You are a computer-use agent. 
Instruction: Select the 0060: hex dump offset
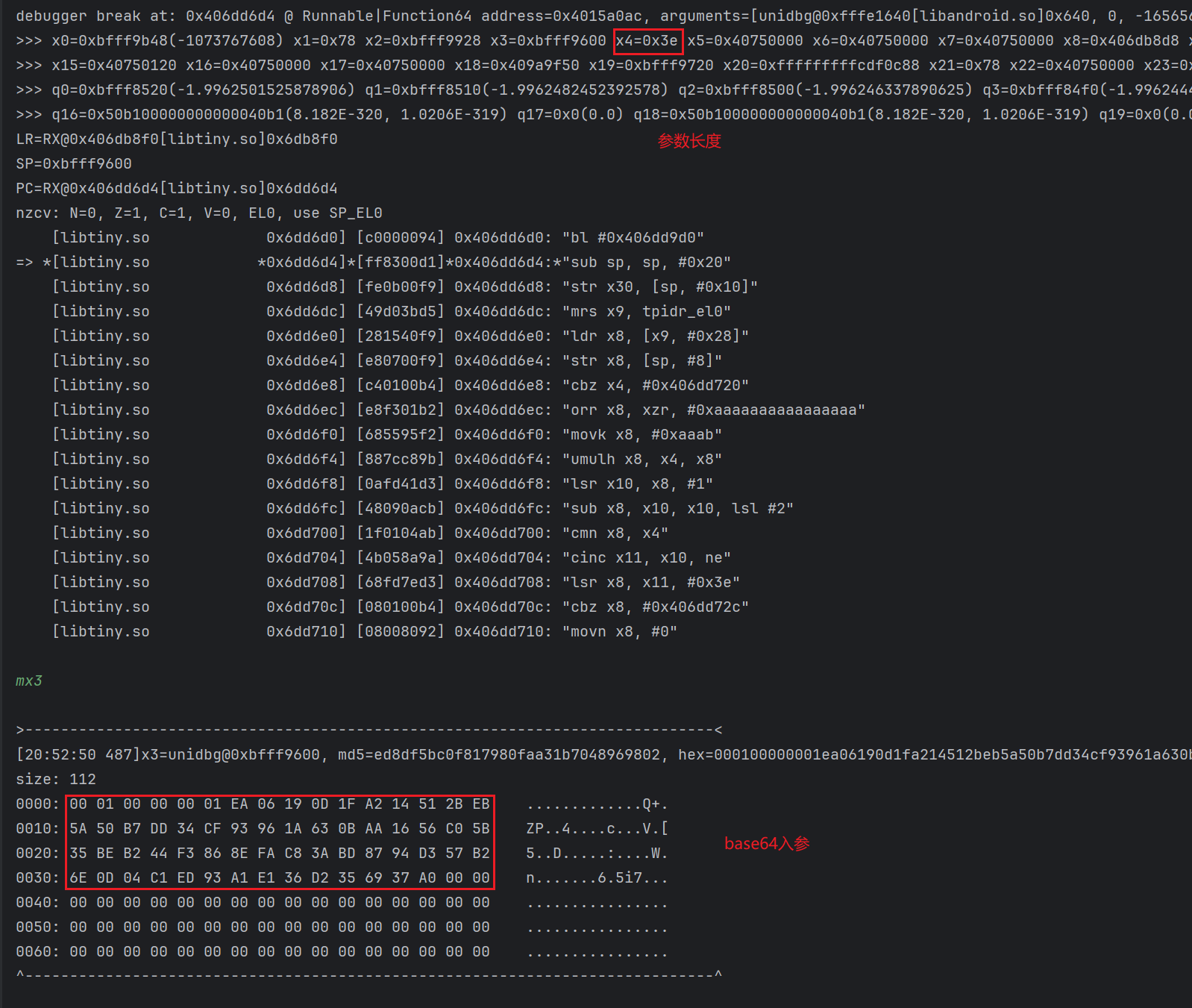pyautogui.click(x=38, y=951)
